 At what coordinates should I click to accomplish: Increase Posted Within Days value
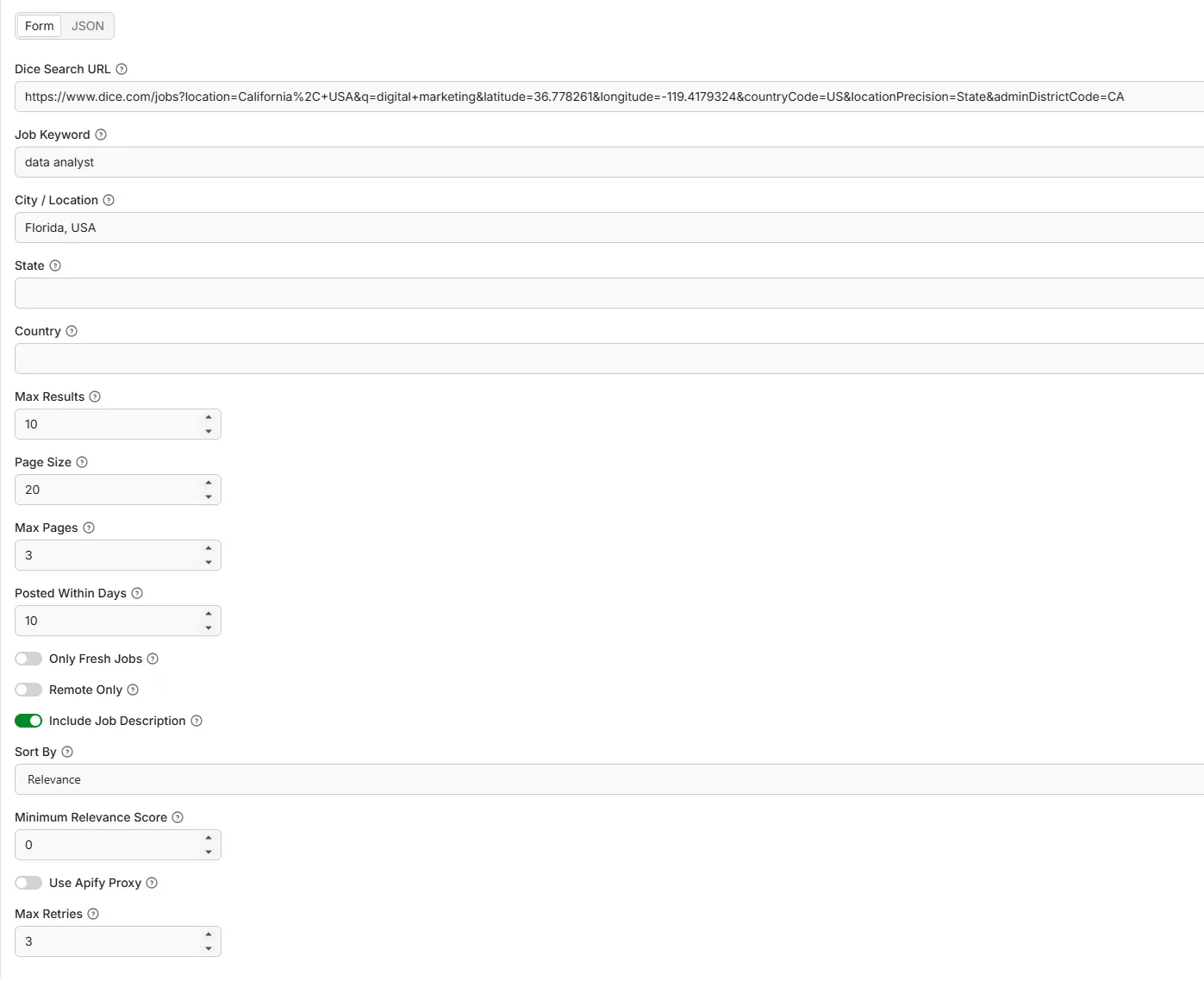[209, 614]
